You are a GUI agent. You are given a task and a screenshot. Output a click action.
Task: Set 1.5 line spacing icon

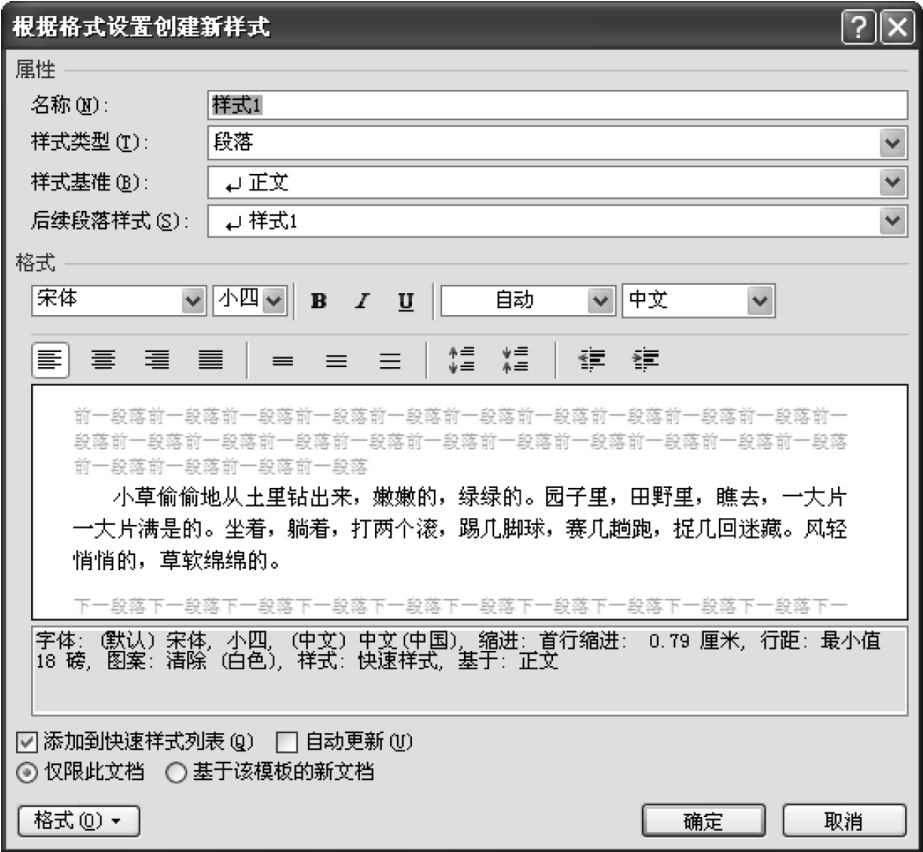click(x=336, y=360)
